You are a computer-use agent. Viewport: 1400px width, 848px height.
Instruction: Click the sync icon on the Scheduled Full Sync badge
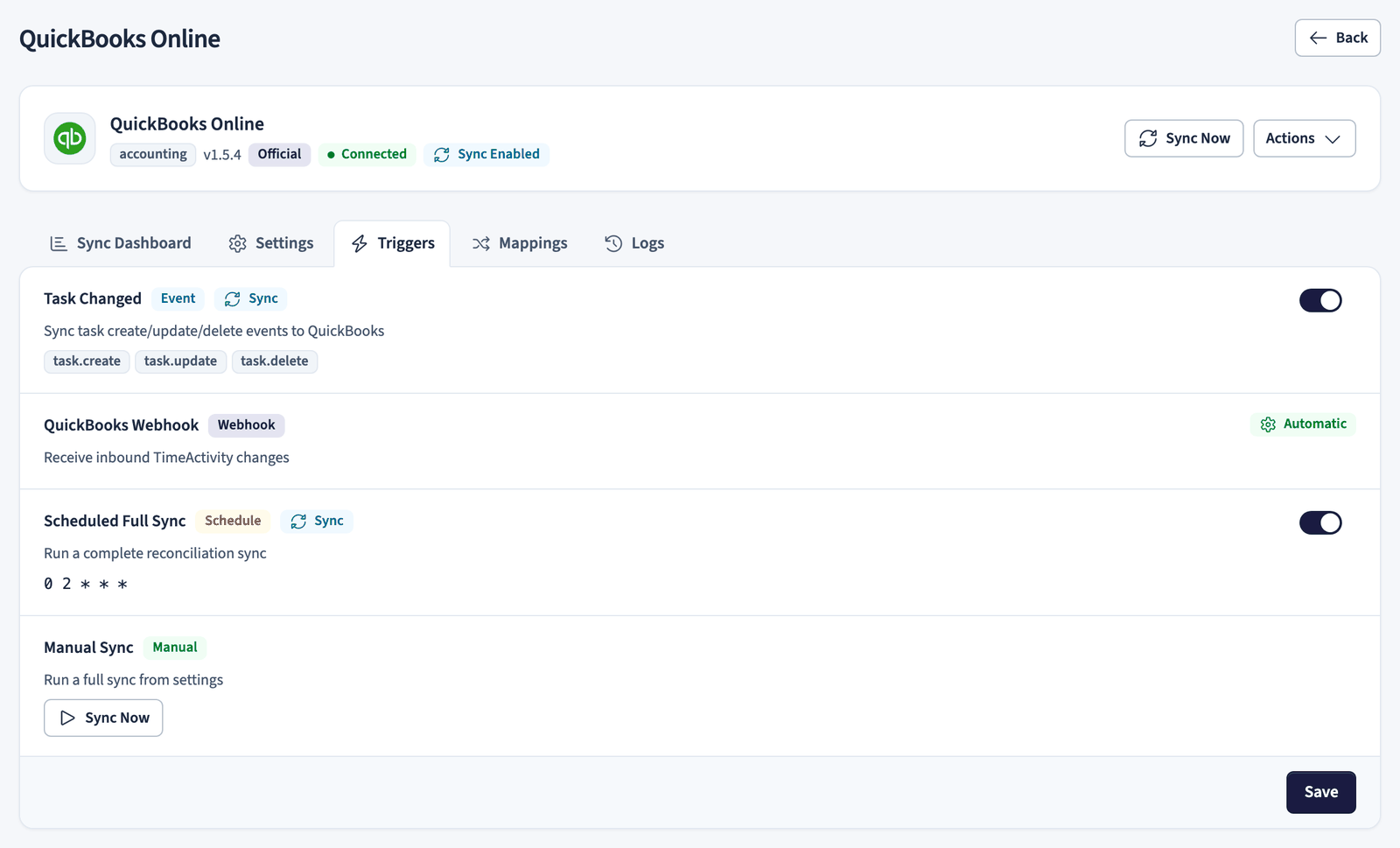click(x=298, y=522)
